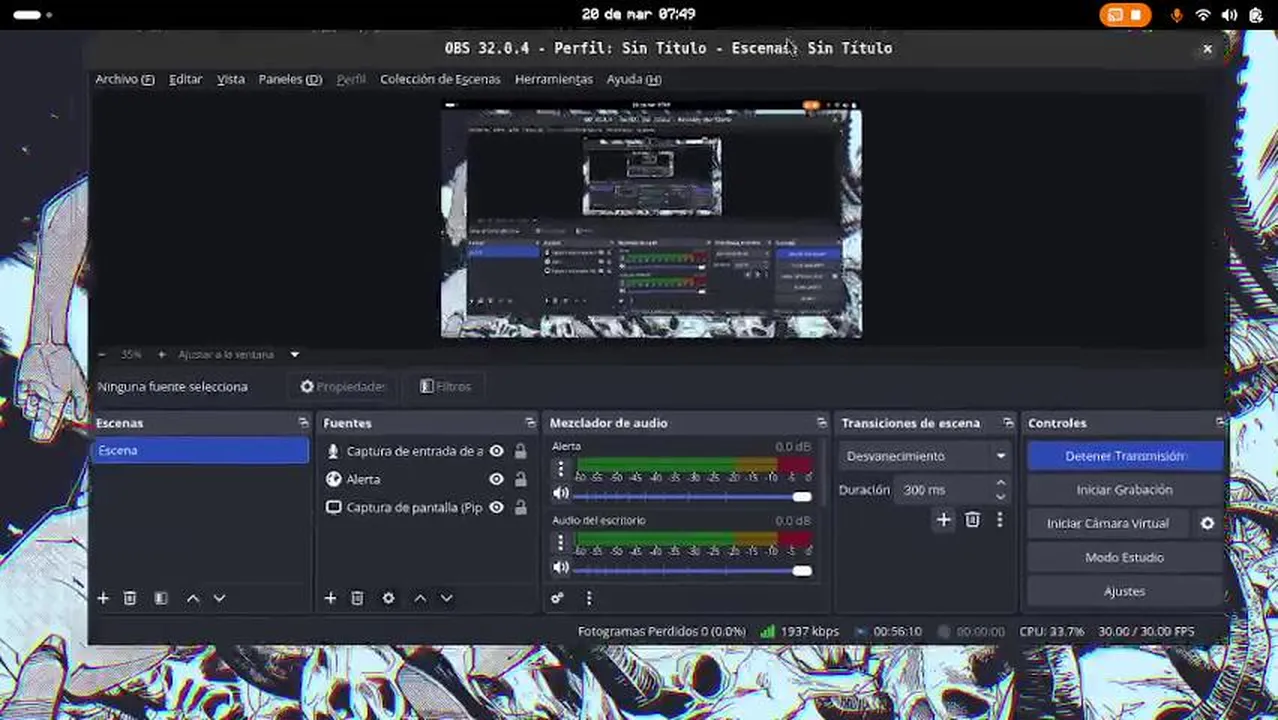Open the volume icon in top bar
The height and width of the screenshot is (720, 1278).
coord(1229,15)
